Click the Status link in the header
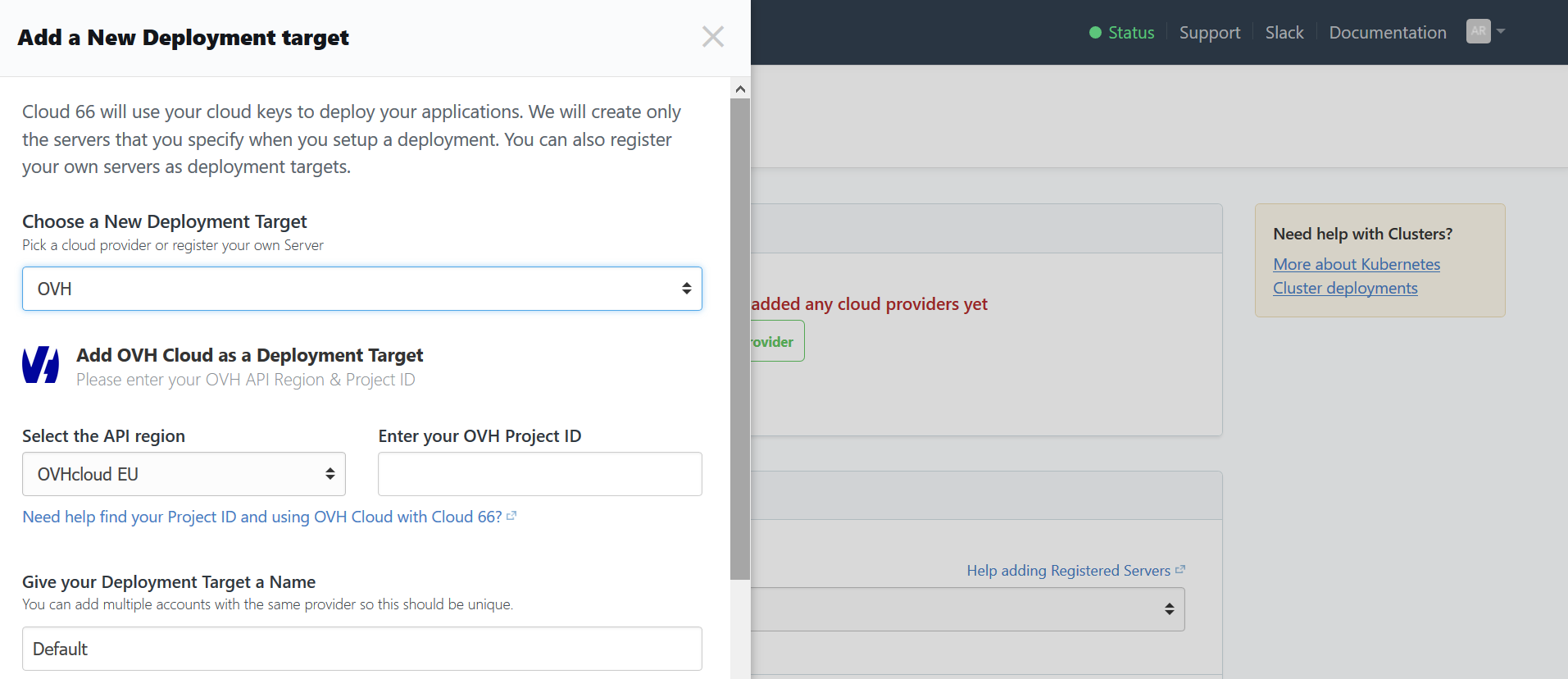This screenshot has height=679, width=1568. 1130,33
